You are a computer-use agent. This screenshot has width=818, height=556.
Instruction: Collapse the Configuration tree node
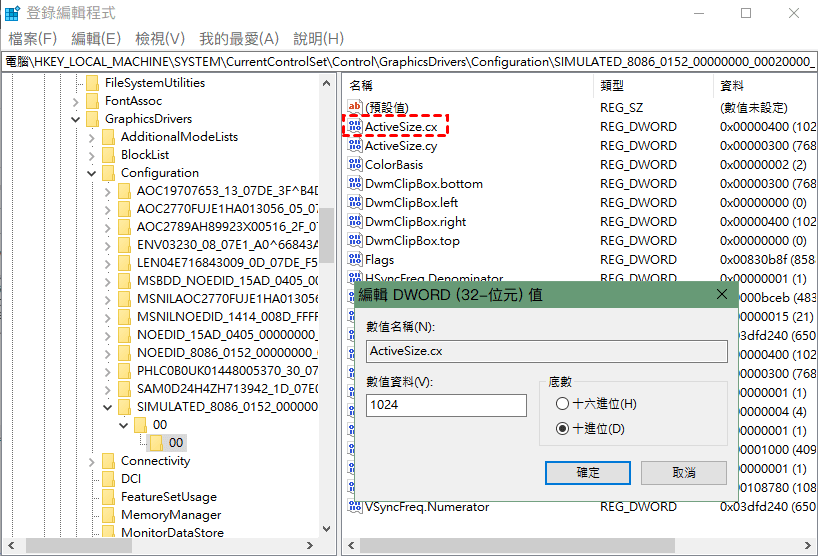[x=92, y=174]
